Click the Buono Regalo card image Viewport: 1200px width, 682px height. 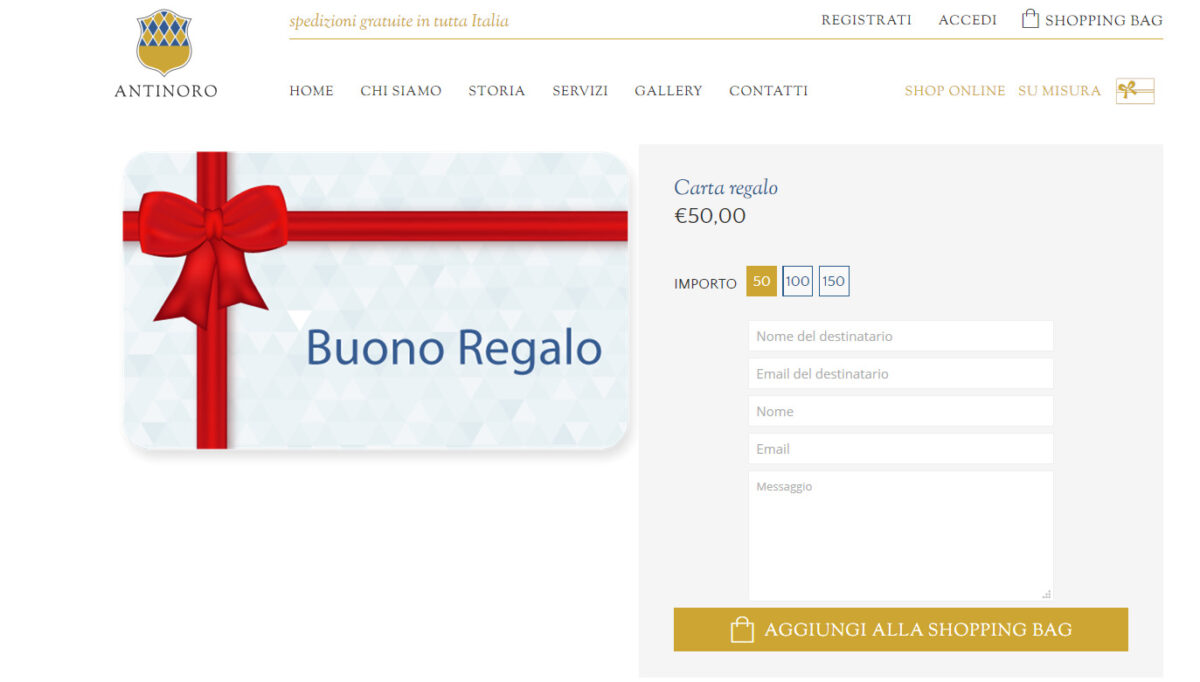tap(375, 300)
